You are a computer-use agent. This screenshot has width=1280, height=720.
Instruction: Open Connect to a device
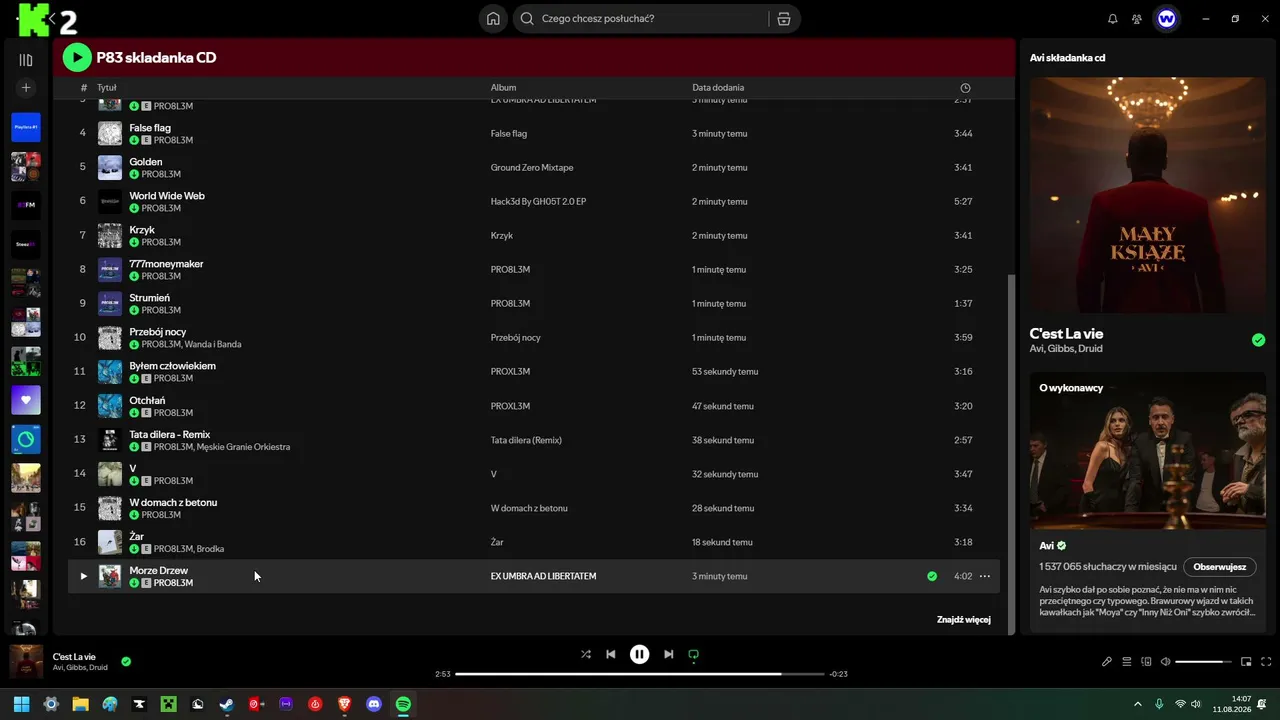point(1146,662)
